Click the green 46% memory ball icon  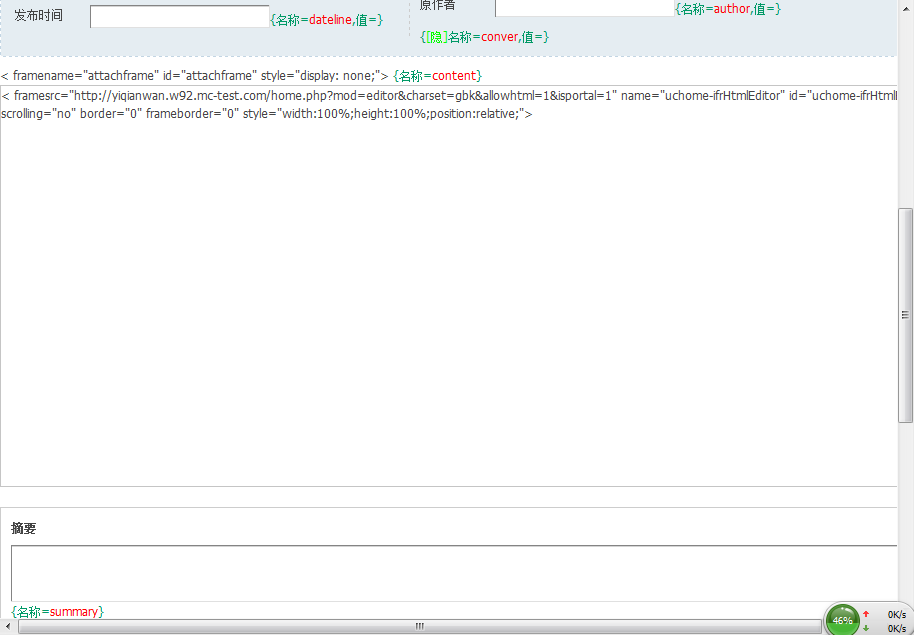point(842,620)
